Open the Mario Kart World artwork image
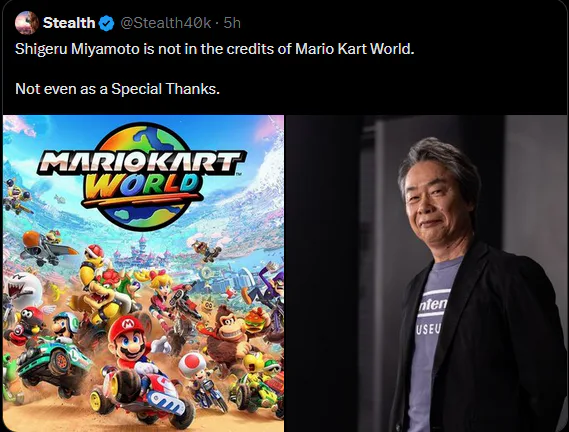The height and width of the screenshot is (432, 569). 143,273
